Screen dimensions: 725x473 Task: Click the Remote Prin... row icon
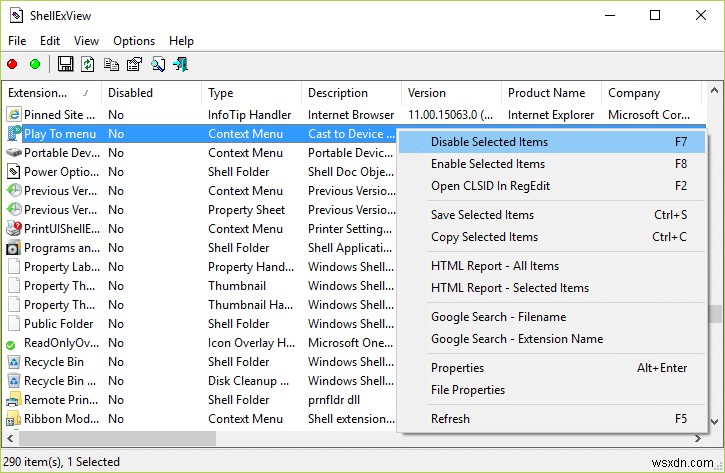(14, 400)
